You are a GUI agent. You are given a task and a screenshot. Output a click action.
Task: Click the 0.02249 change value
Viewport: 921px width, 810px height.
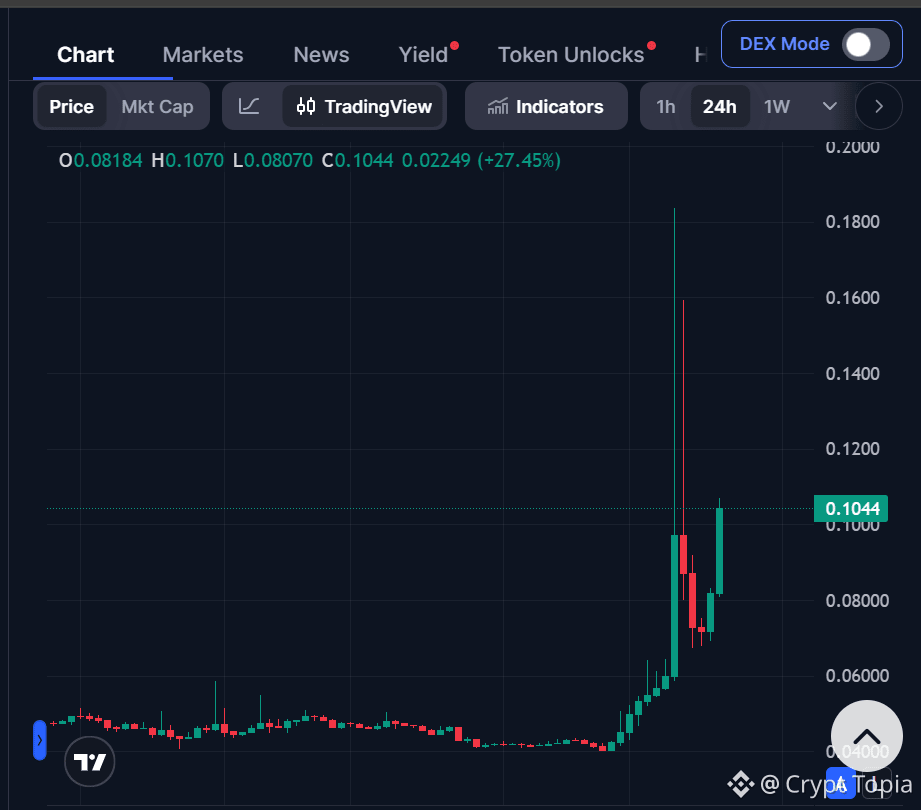(436, 160)
